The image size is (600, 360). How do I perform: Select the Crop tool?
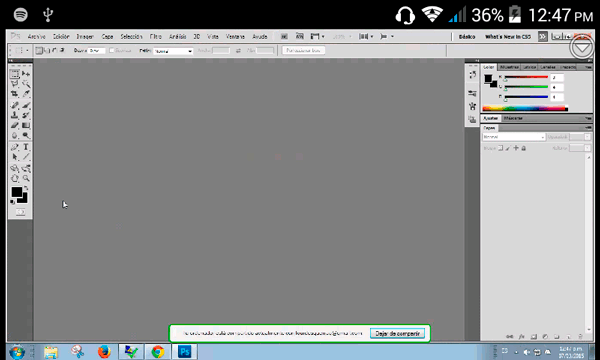pos(15,94)
